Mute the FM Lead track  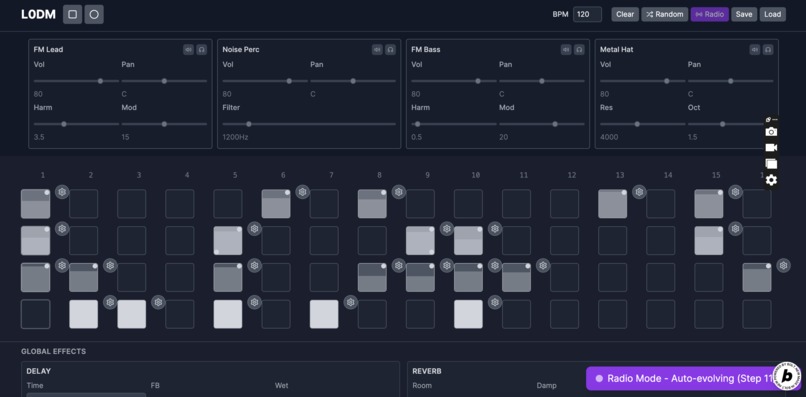coord(189,50)
